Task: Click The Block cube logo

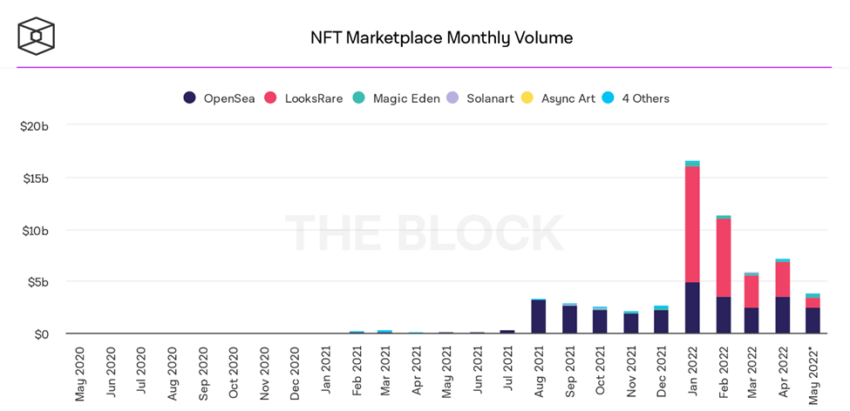Action: pos(36,36)
